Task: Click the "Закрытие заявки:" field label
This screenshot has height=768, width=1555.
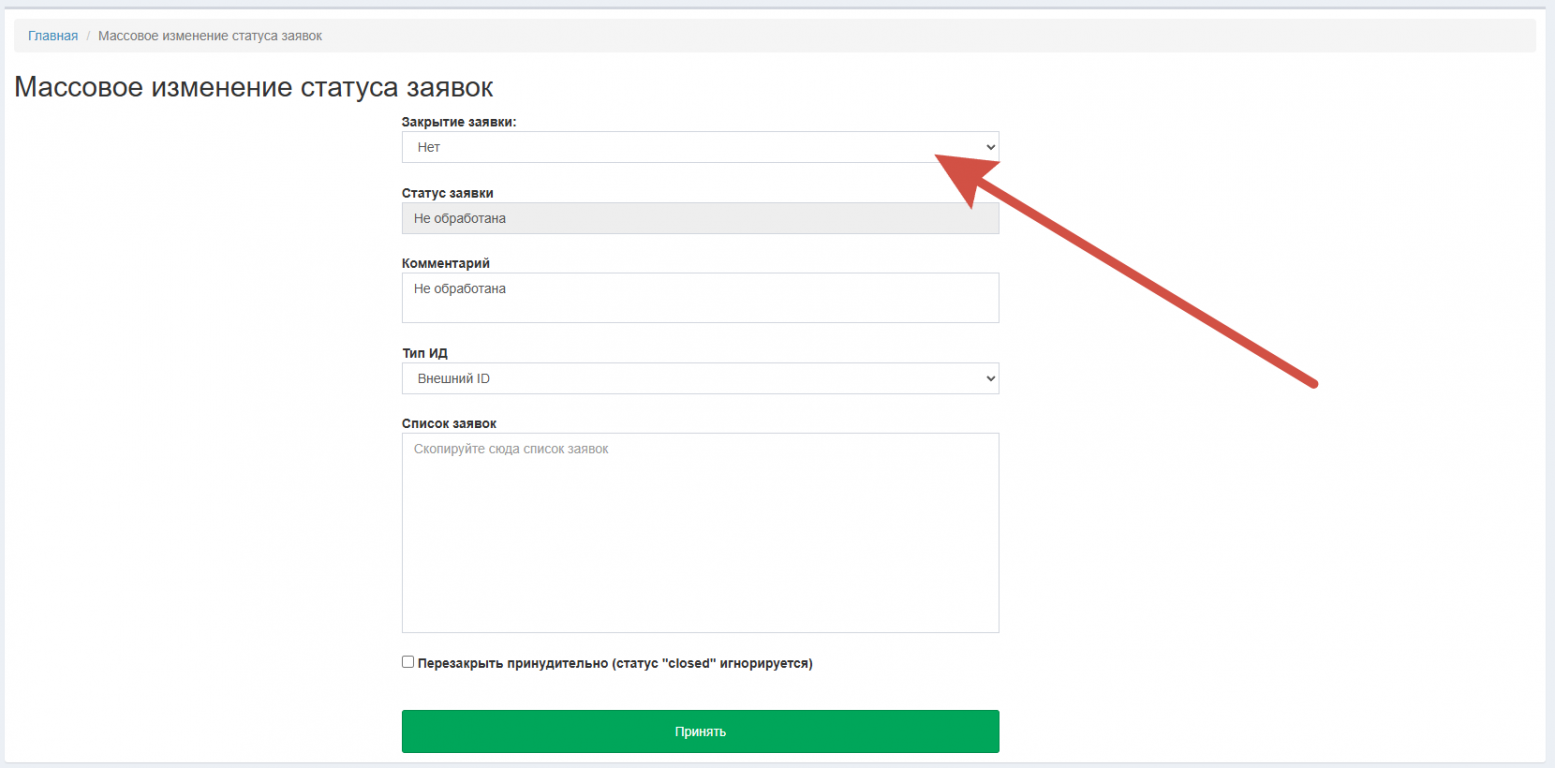Action: (459, 122)
